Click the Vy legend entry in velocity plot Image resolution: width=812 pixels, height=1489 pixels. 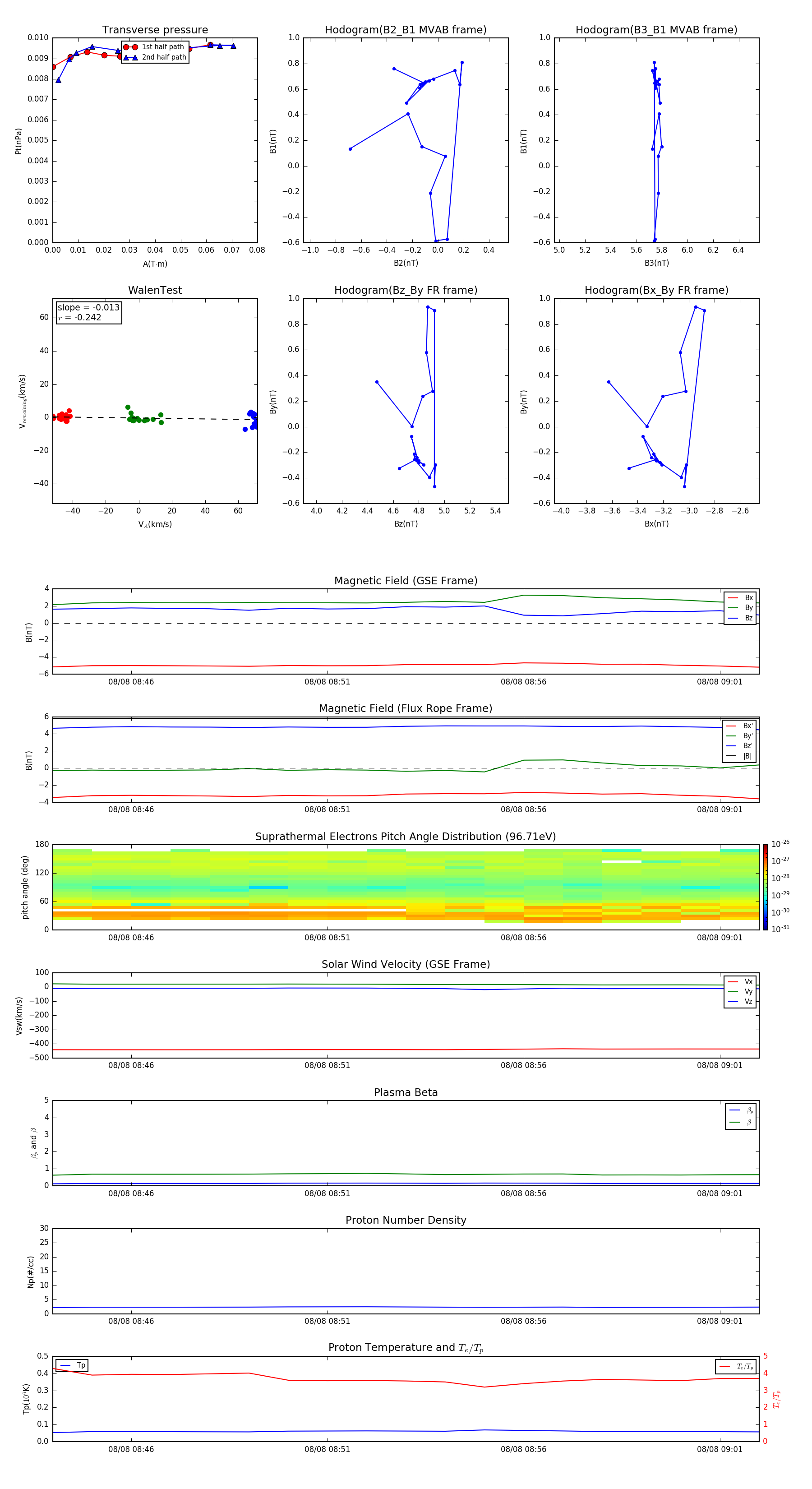[740, 992]
